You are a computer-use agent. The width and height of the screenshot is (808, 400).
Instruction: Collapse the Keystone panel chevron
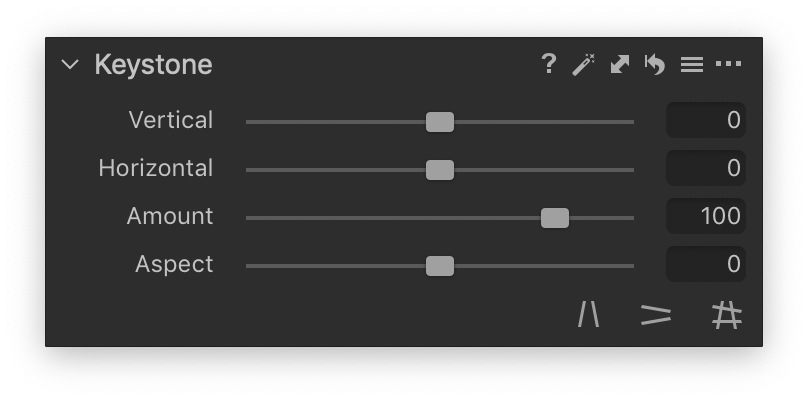pos(70,64)
